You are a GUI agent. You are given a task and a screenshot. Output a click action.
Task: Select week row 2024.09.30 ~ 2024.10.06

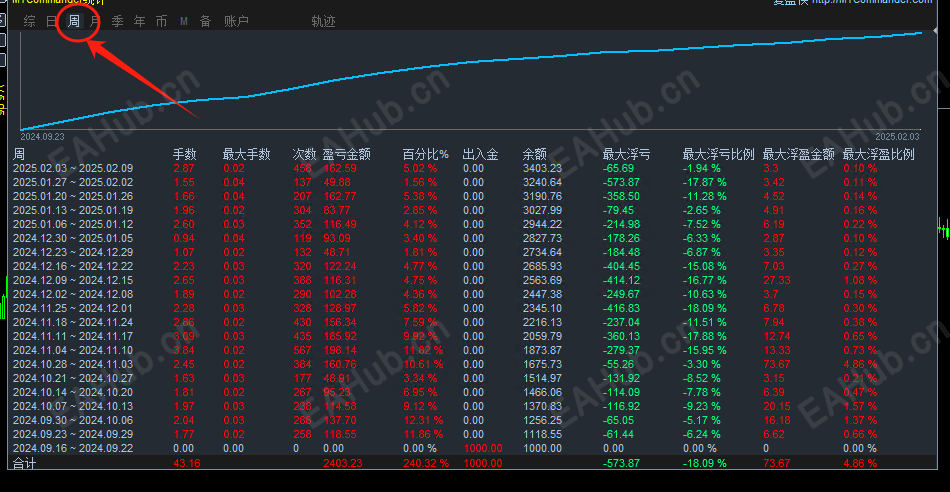click(475, 420)
